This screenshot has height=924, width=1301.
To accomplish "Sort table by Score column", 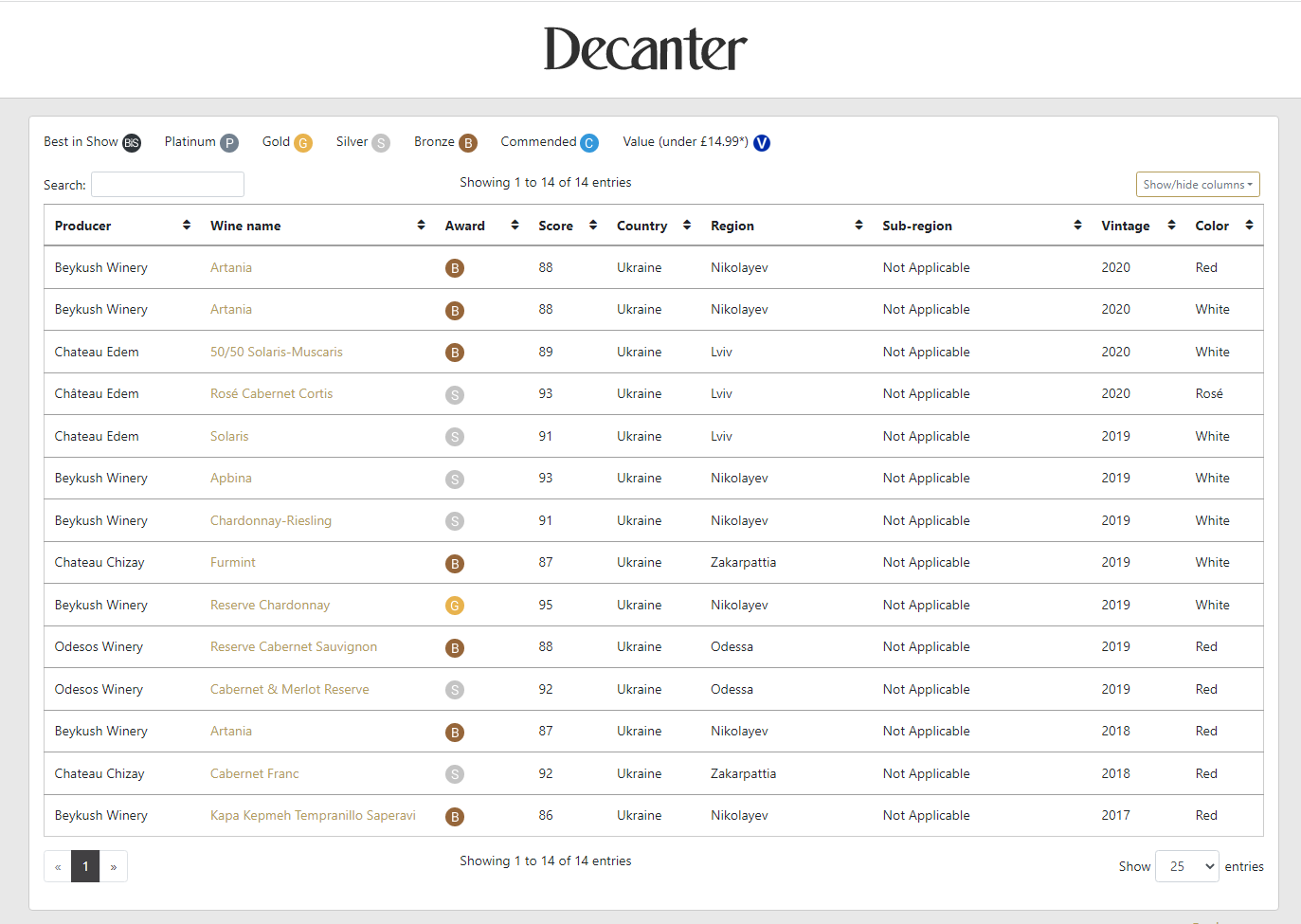I will (568, 226).
